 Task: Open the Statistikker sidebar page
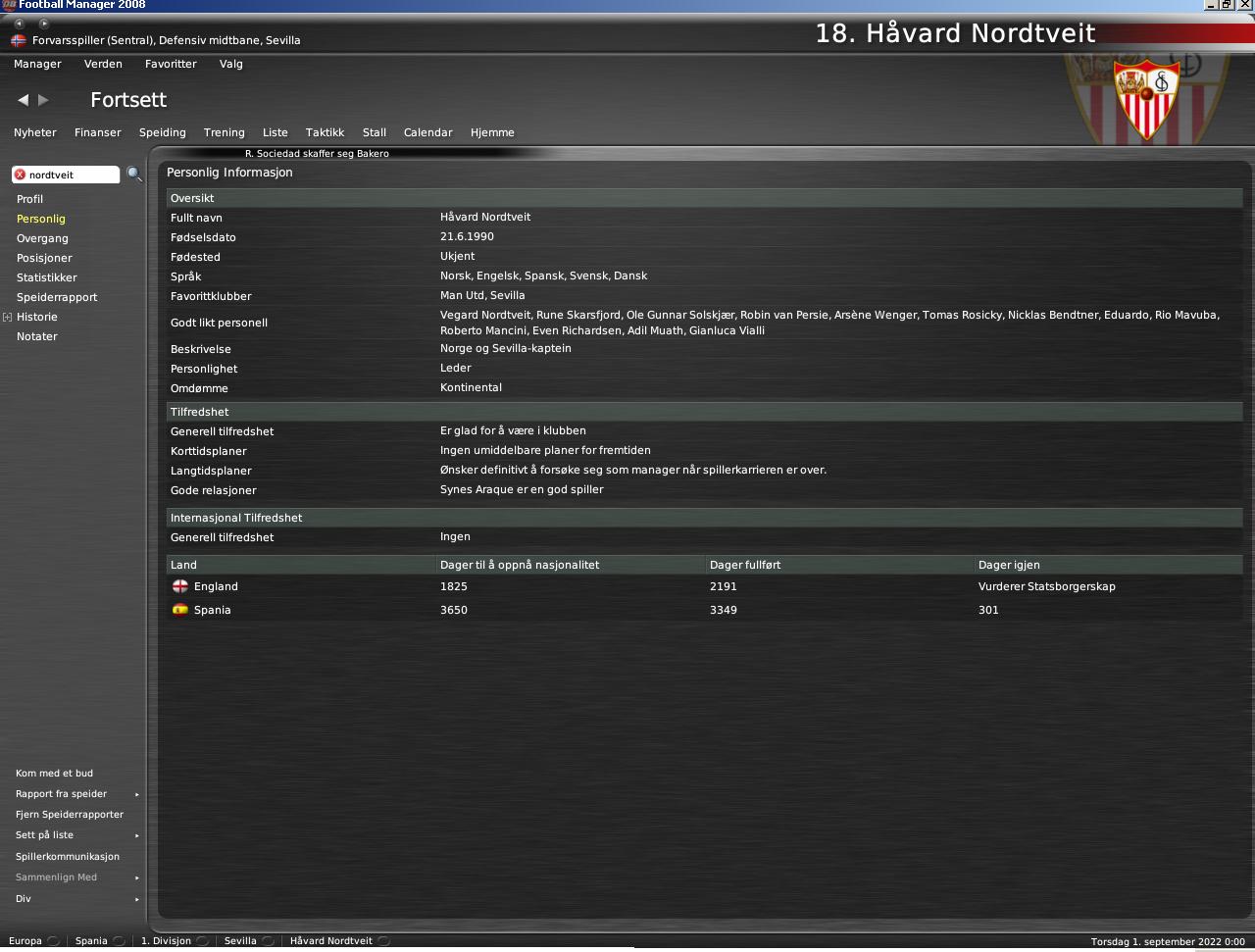pos(46,277)
